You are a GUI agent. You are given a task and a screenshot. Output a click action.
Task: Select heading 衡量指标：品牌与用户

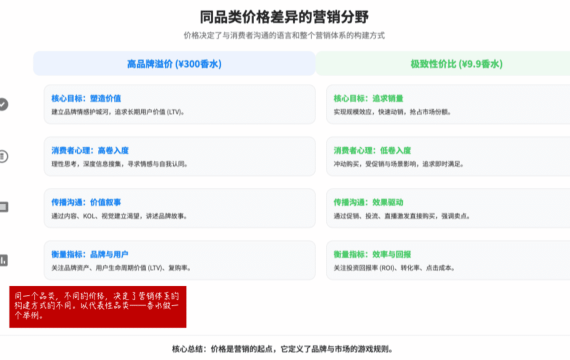point(90,254)
